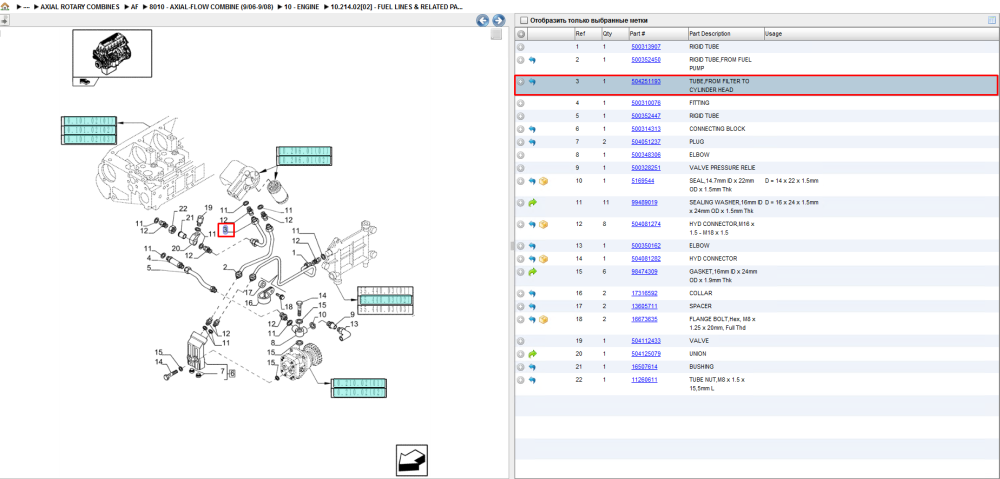Screen dimensions: 1000x479
Task: Click package icon for HYD CONNECTOR ref 14
Action: coord(543,259)
